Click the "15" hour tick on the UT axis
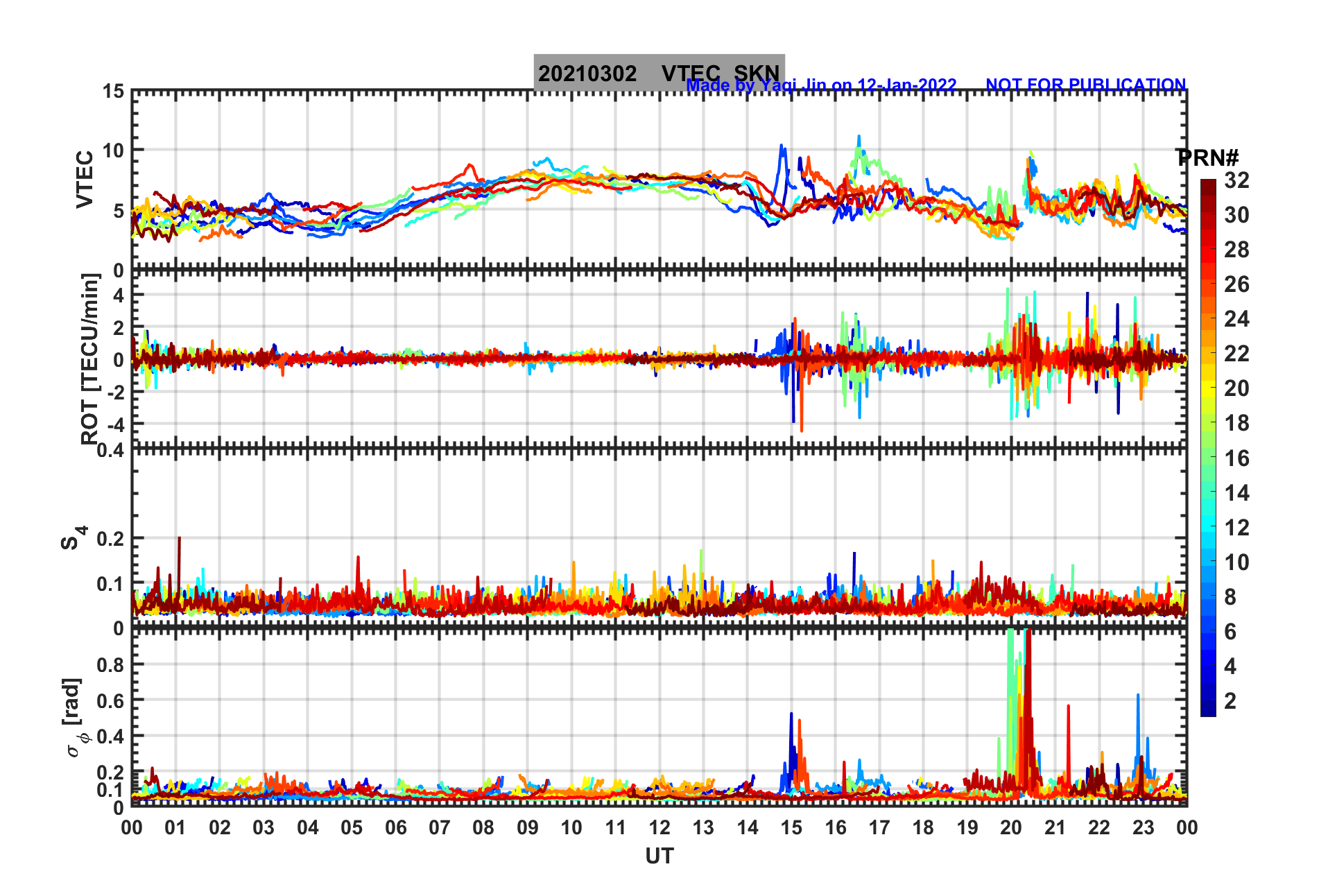 point(791,827)
